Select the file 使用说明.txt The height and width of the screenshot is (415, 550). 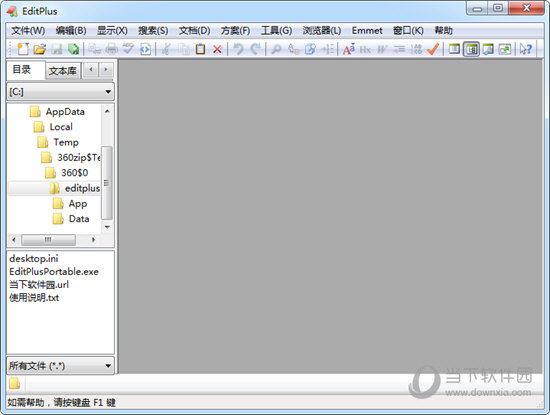34,297
